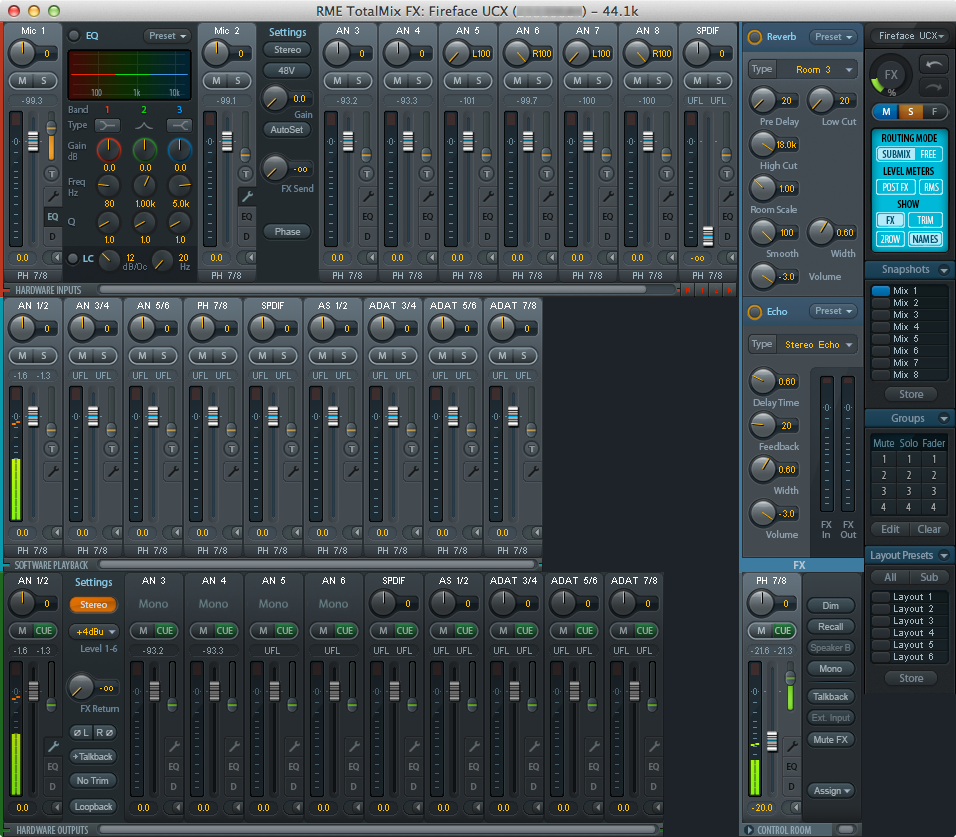This screenshot has height=837, width=956.
Task: Click the Phase button icon on Mic 2 settings panel
Action: pos(287,231)
